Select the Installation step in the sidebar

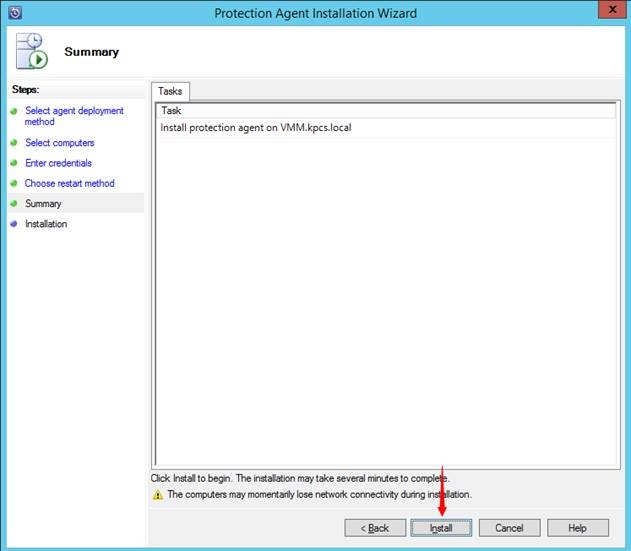46,224
